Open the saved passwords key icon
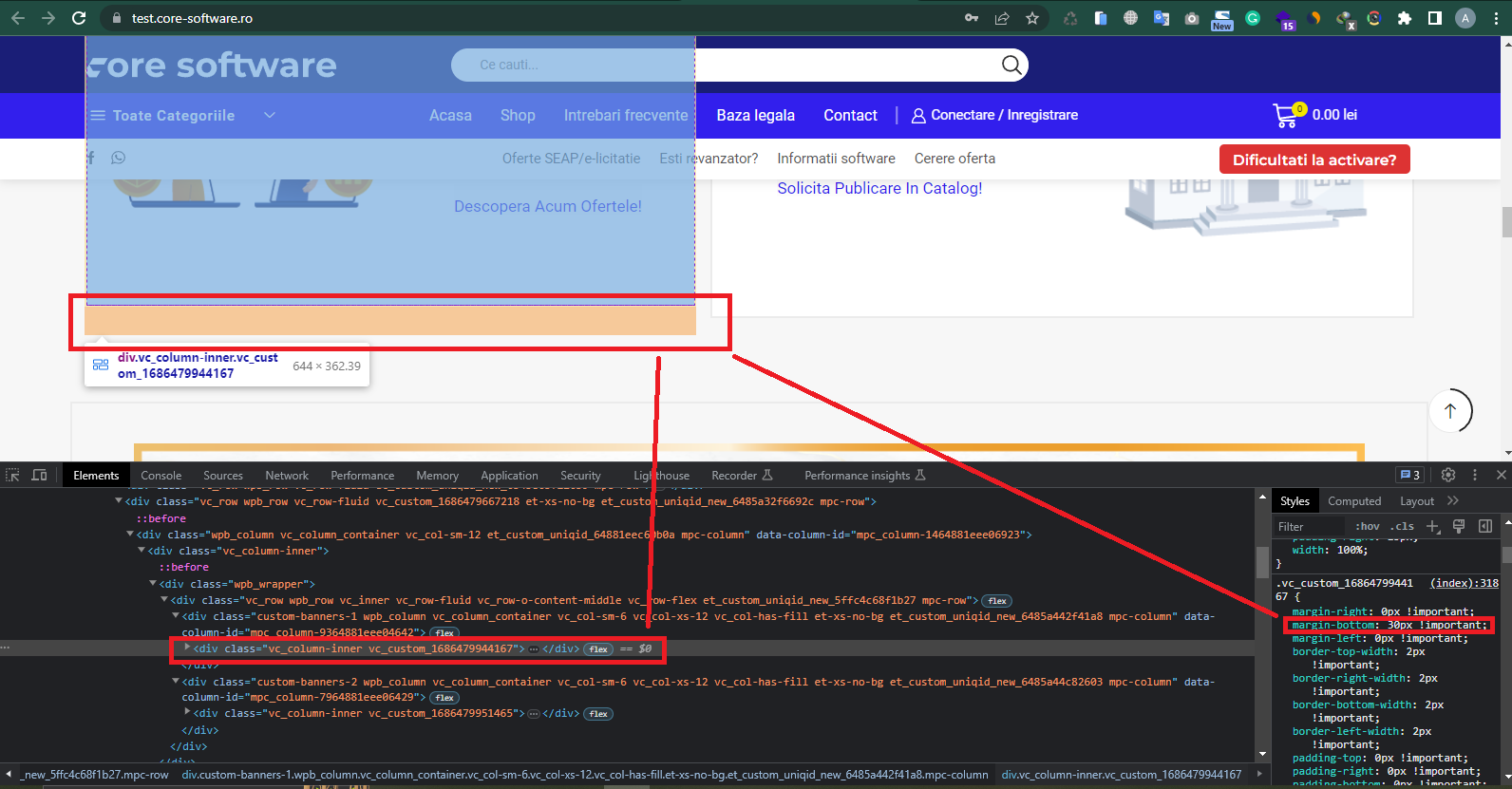1512x789 pixels. (x=972, y=18)
